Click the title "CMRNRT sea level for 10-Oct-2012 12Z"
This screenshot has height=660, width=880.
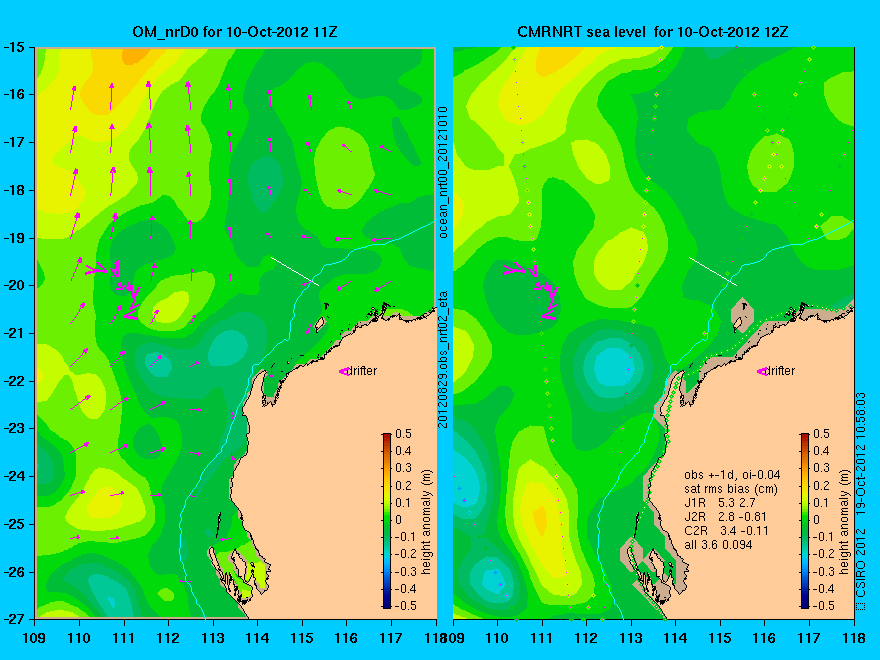click(653, 32)
